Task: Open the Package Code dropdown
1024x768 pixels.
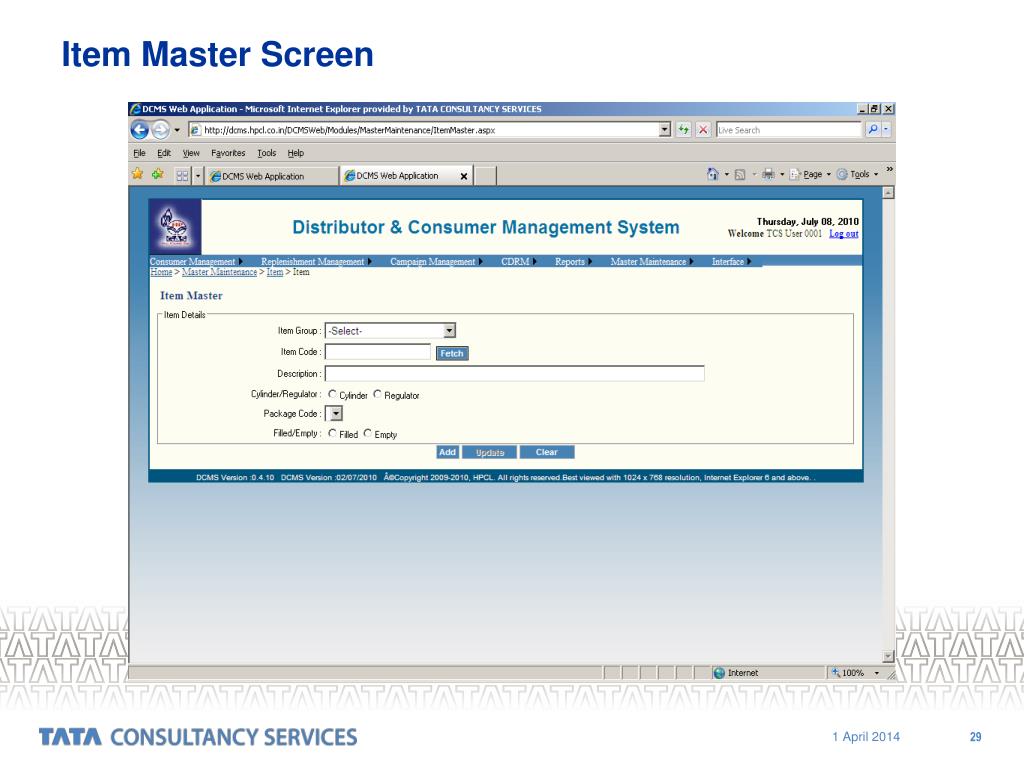Action: tap(334, 413)
